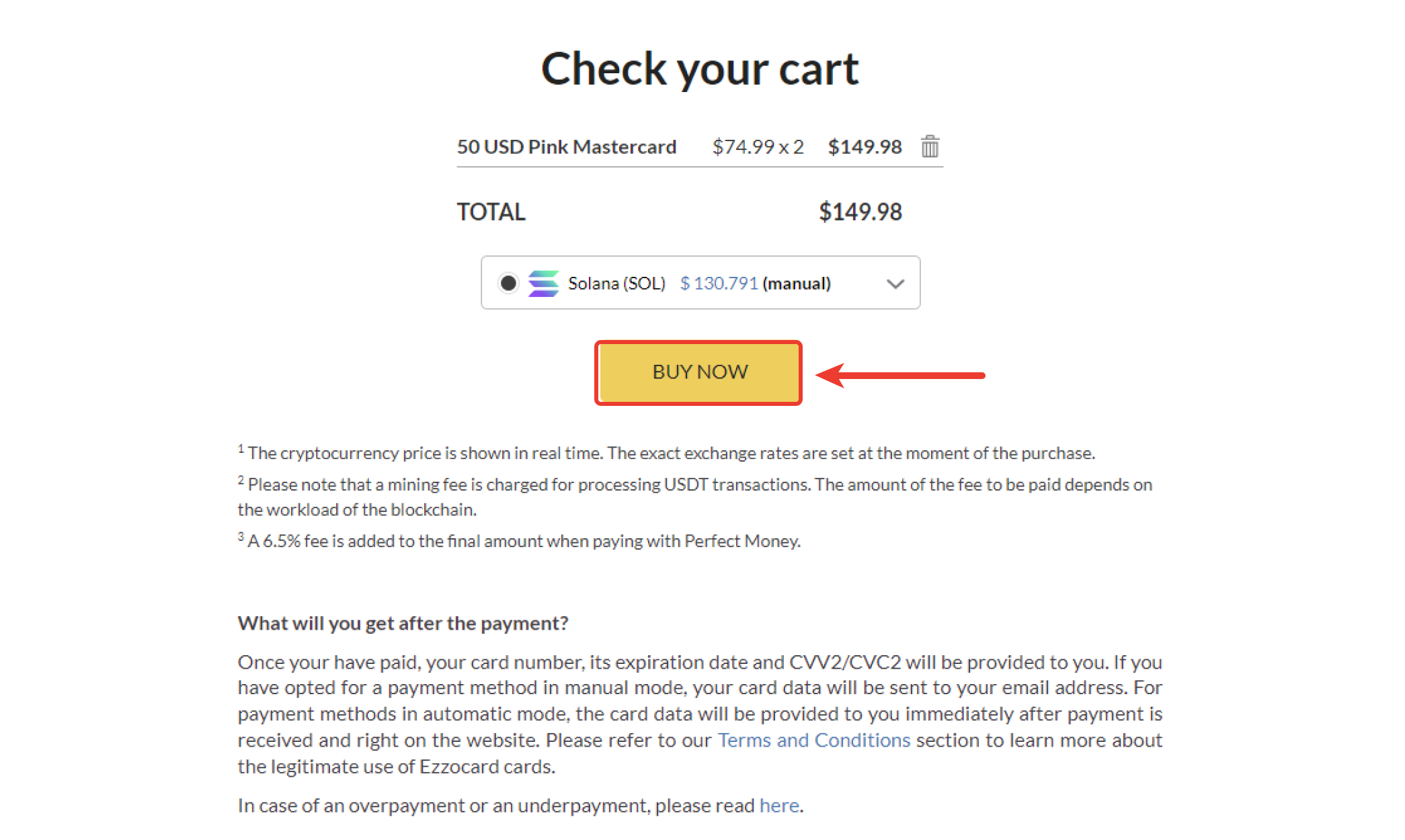Click the 50 USD Pink Mastercard name
Image resolution: width=1405 pixels, height=840 pixels.
pyautogui.click(x=566, y=146)
